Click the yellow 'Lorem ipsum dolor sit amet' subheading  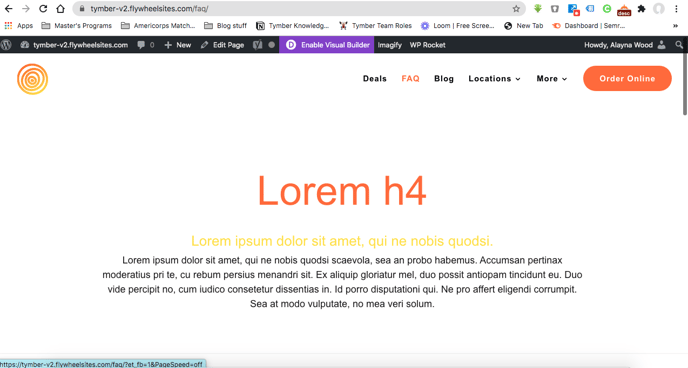(342, 241)
